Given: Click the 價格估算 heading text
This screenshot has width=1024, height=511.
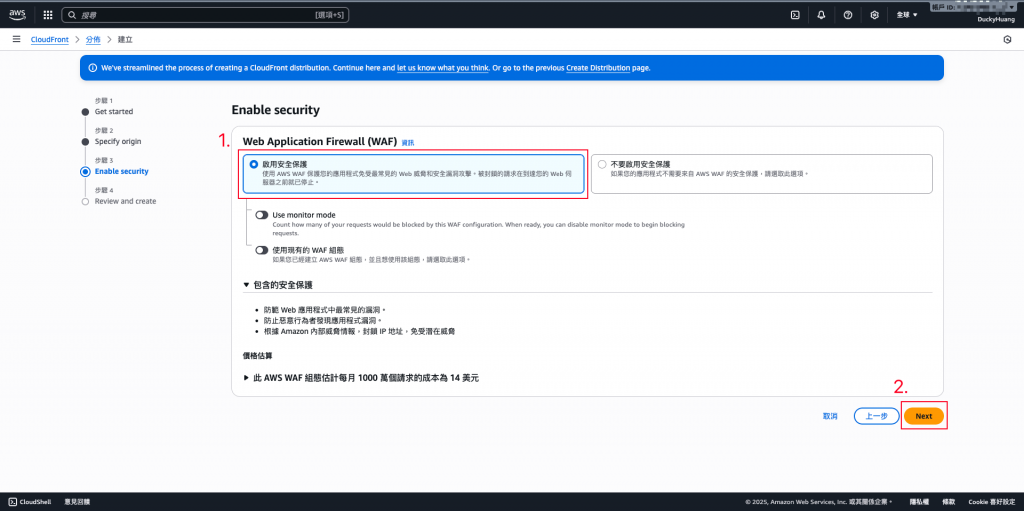Looking at the screenshot, I should (x=255, y=356).
